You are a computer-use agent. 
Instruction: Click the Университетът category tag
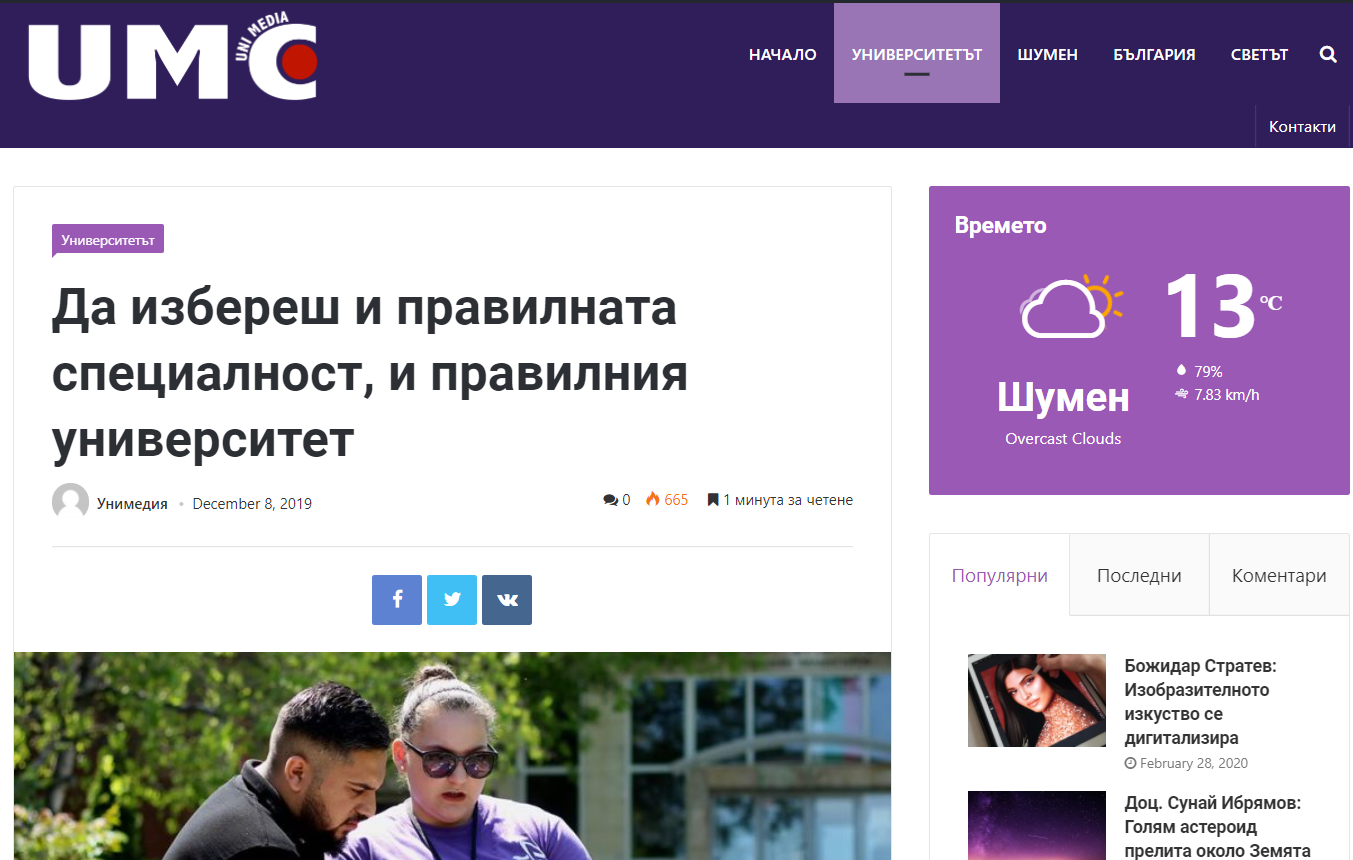(x=108, y=240)
